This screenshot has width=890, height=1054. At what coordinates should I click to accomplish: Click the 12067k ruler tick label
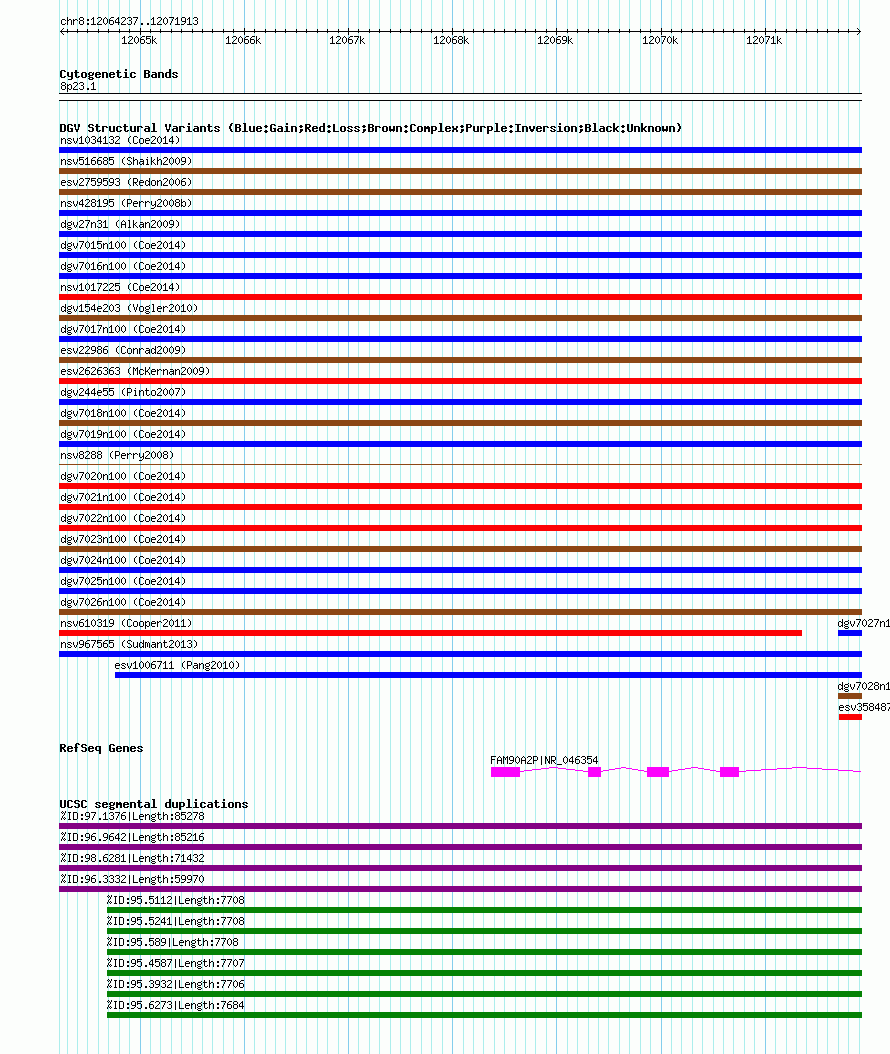[347, 40]
